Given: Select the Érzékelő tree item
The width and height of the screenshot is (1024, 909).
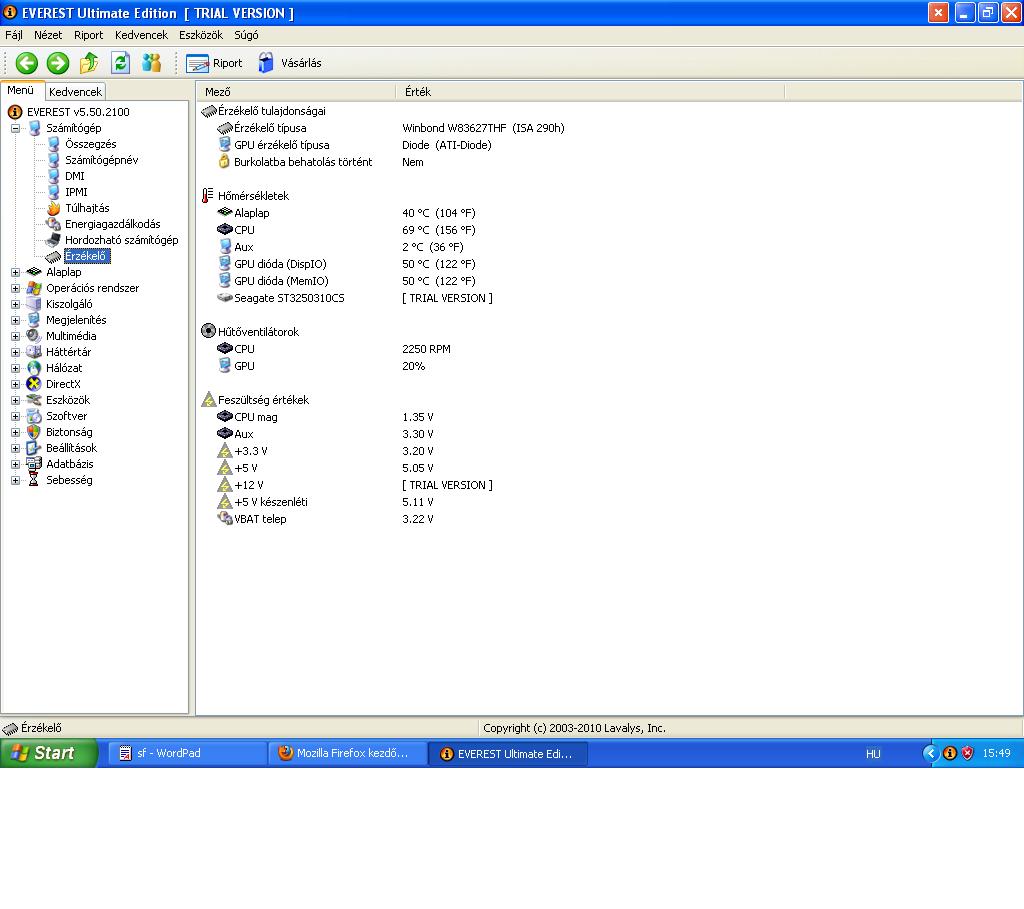Looking at the screenshot, I should coord(87,256).
